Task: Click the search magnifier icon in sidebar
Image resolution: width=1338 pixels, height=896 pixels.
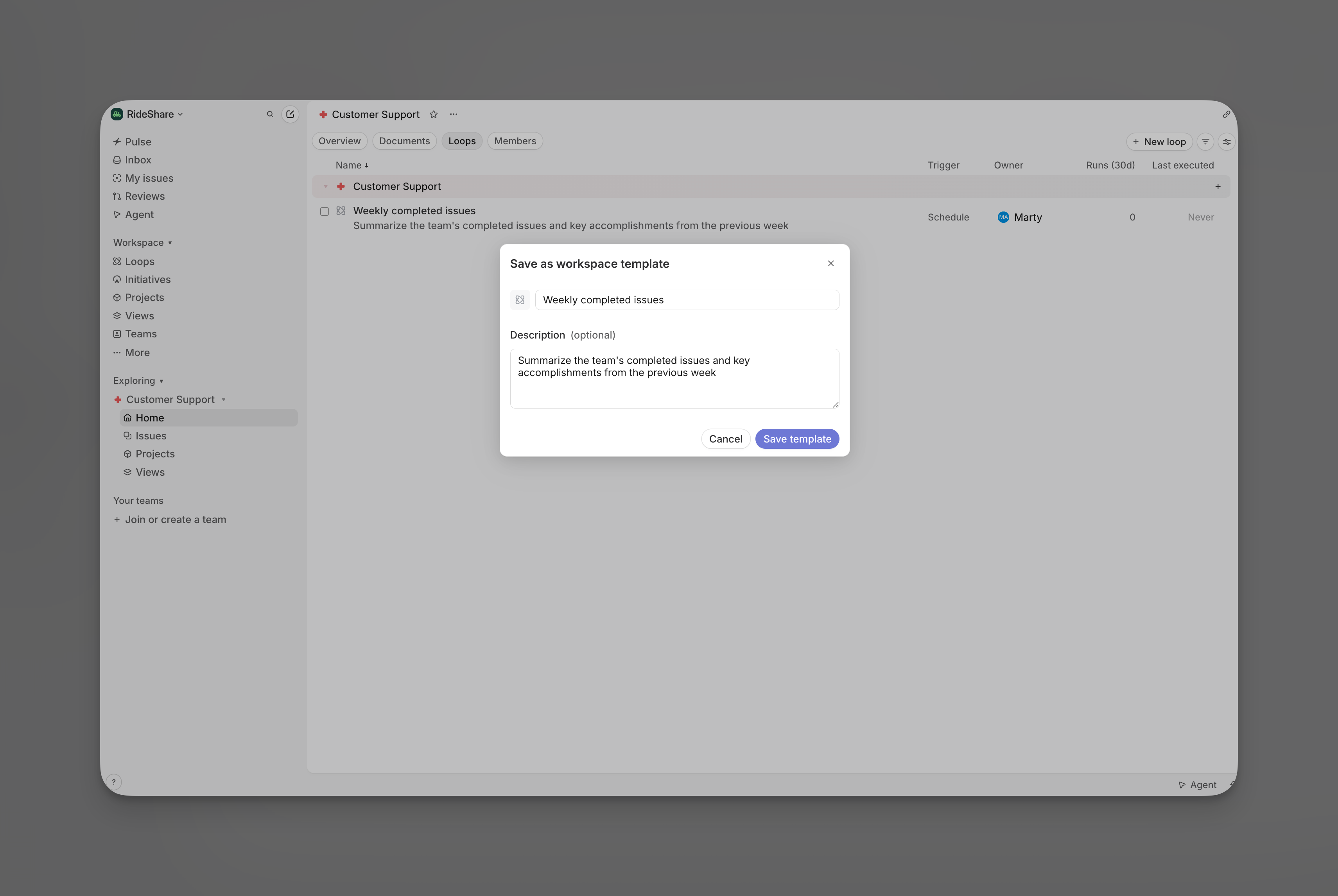Action: (270, 114)
